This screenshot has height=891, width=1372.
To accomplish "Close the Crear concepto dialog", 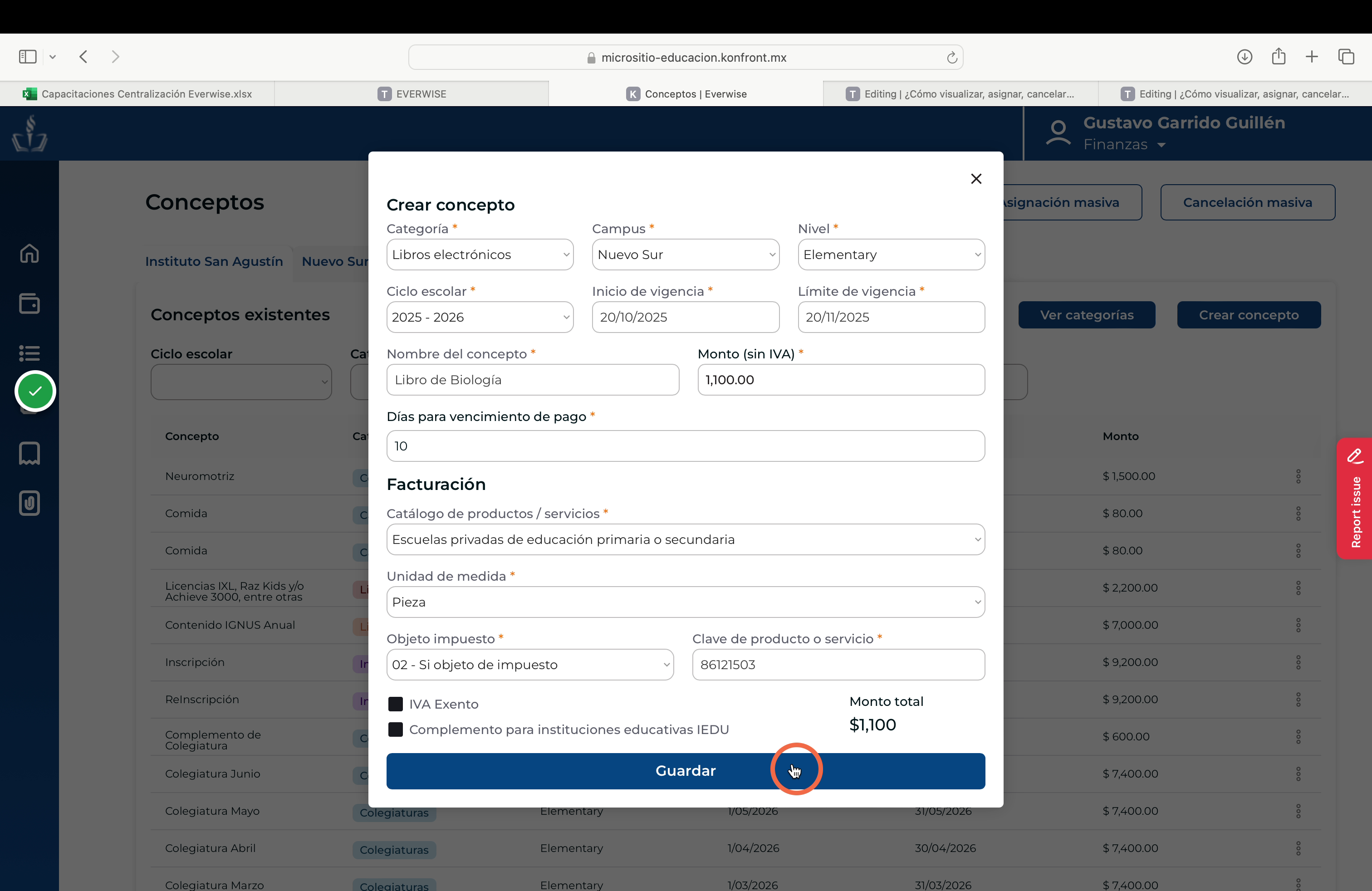I will [976, 179].
